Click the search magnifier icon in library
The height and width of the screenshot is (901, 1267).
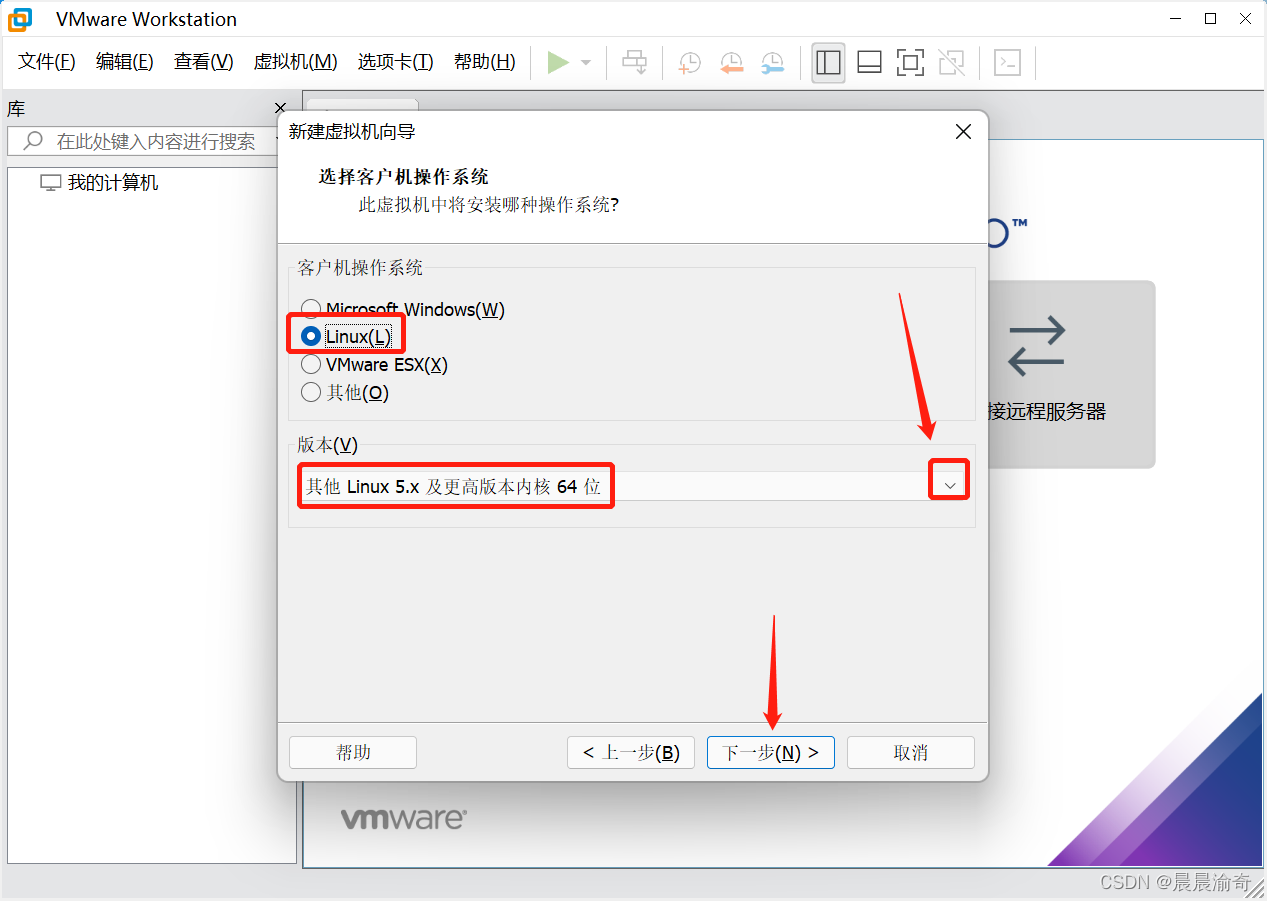coord(33,141)
